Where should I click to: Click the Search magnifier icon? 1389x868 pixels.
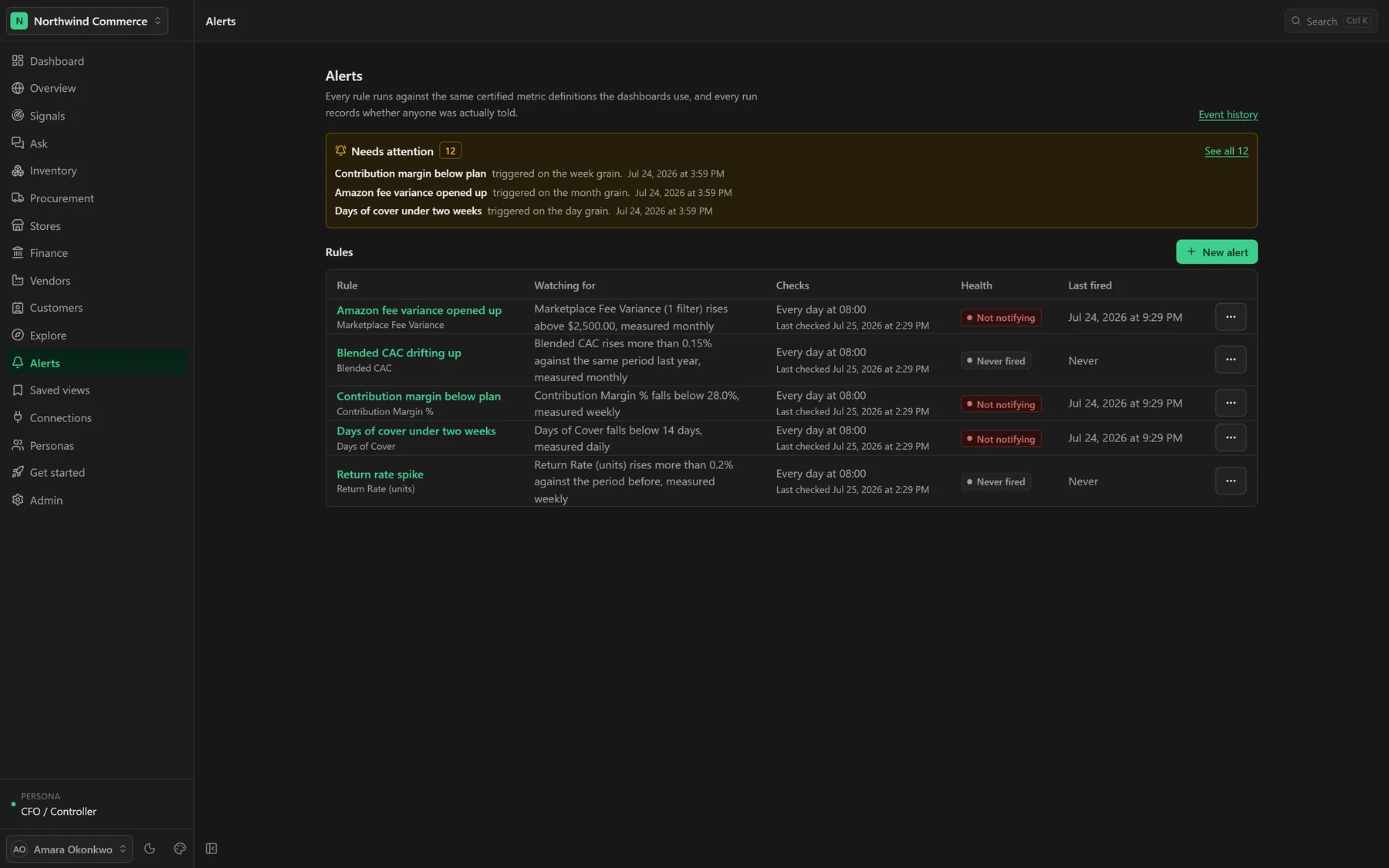click(x=1296, y=21)
